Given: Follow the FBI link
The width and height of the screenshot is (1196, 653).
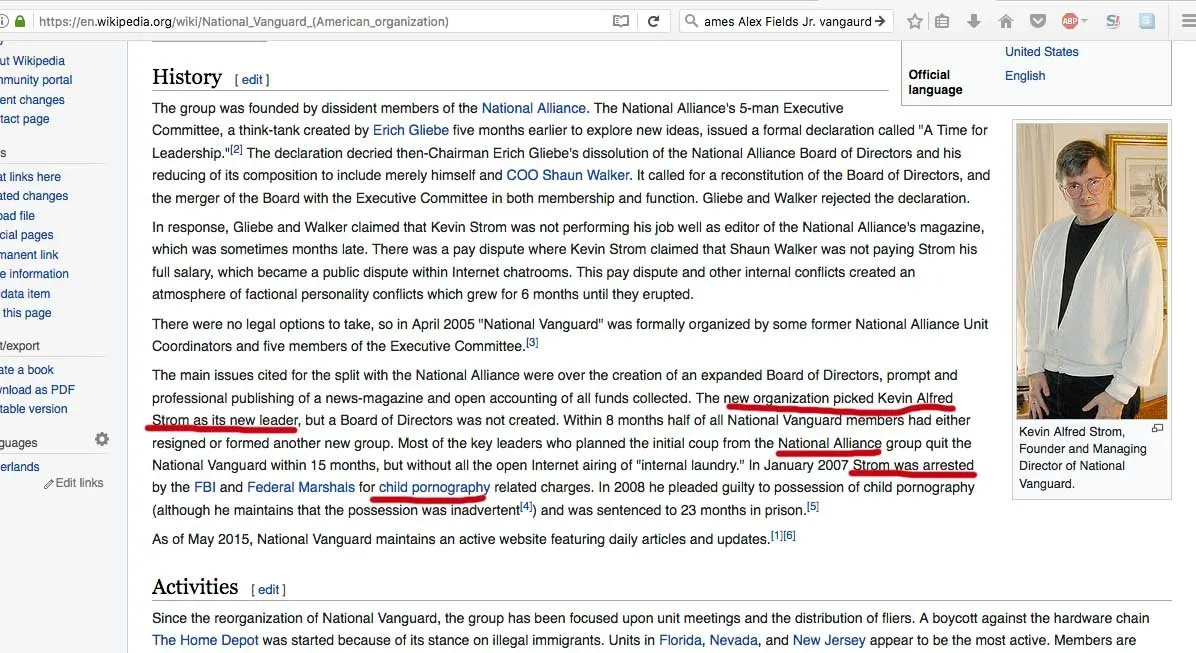Looking at the screenshot, I should pos(204,487).
